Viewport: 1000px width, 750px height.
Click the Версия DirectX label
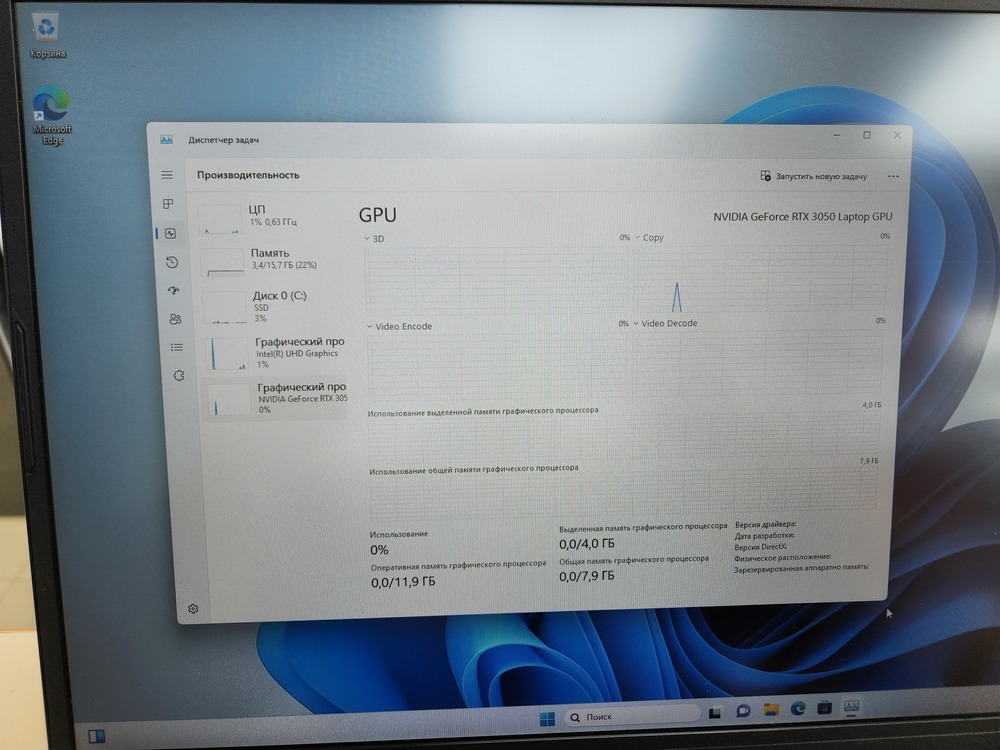(x=760, y=547)
